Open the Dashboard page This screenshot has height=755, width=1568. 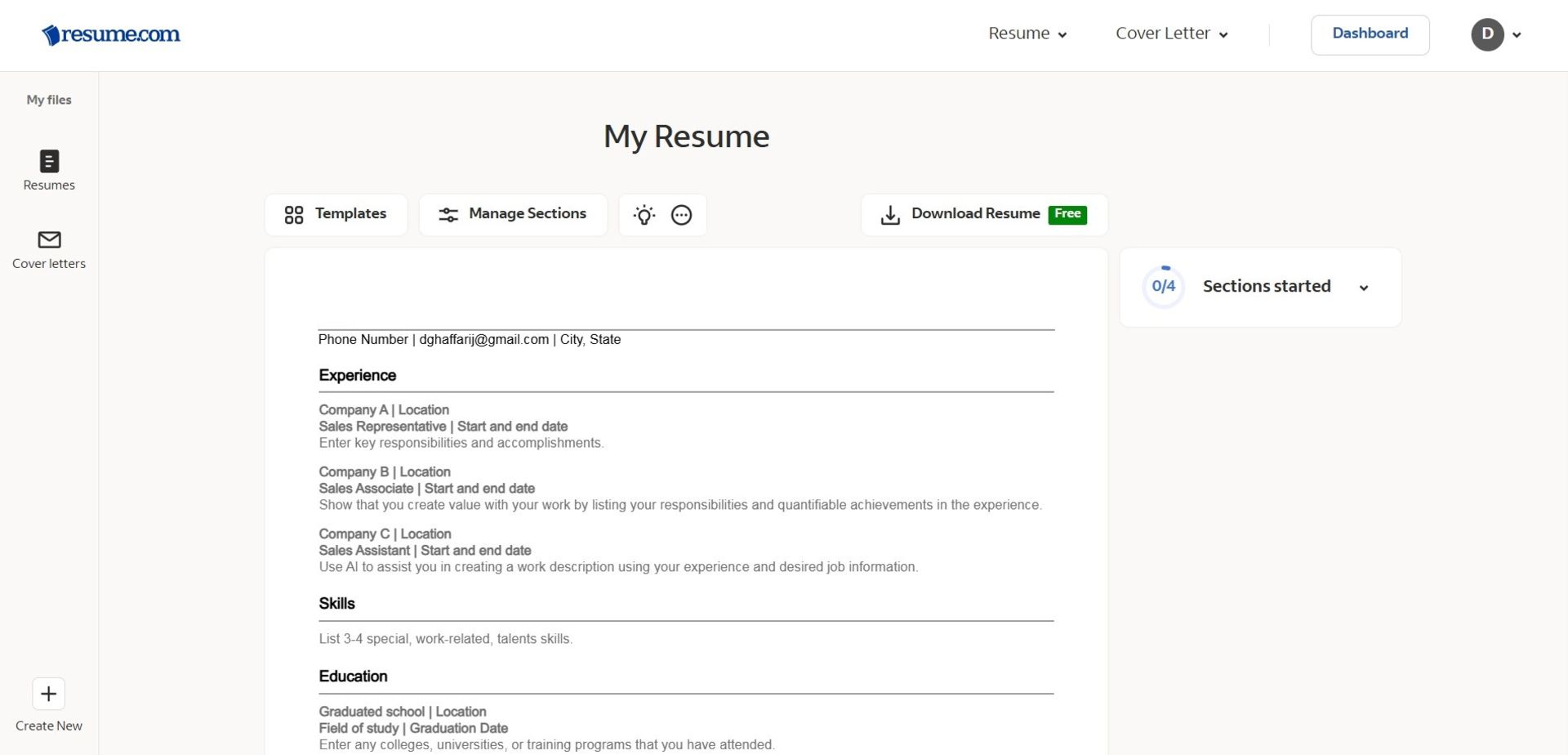(x=1370, y=34)
